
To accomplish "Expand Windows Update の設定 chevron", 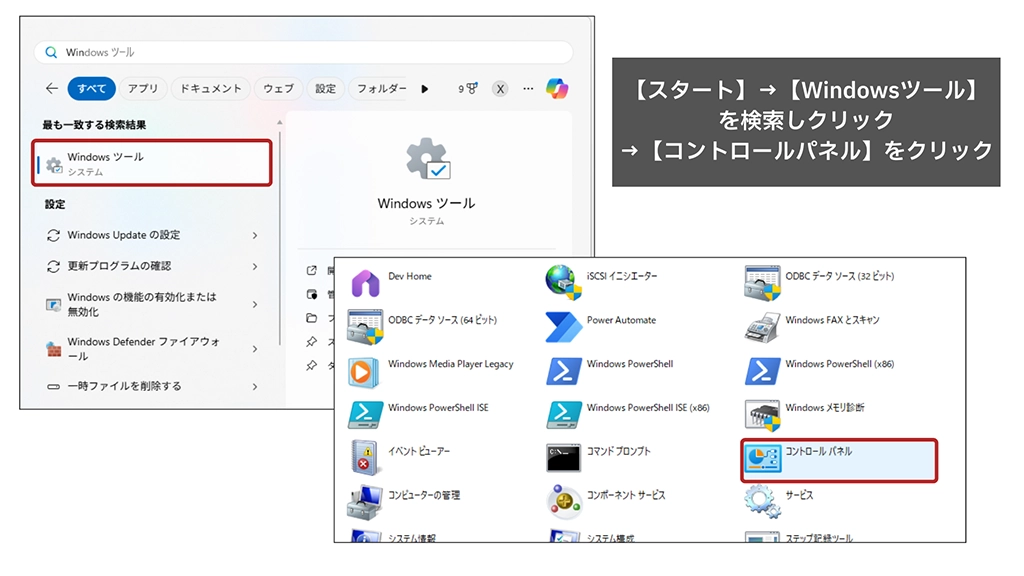I will click(x=255, y=235).
